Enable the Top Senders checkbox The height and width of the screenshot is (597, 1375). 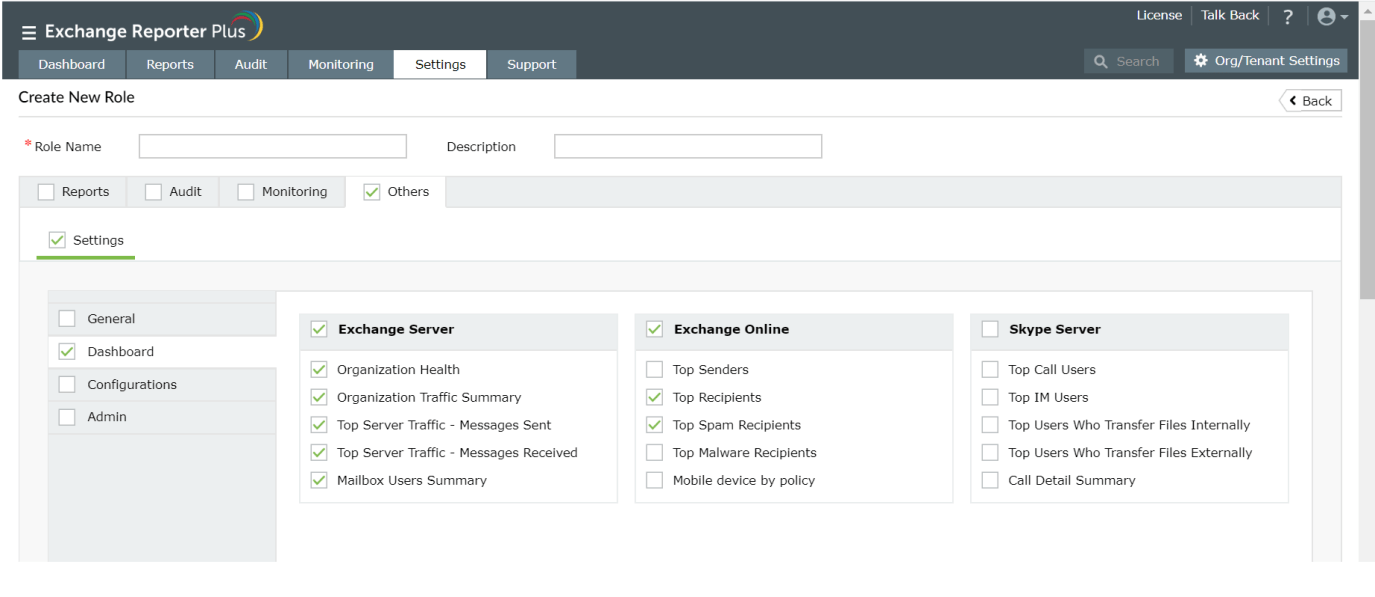[x=655, y=370]
